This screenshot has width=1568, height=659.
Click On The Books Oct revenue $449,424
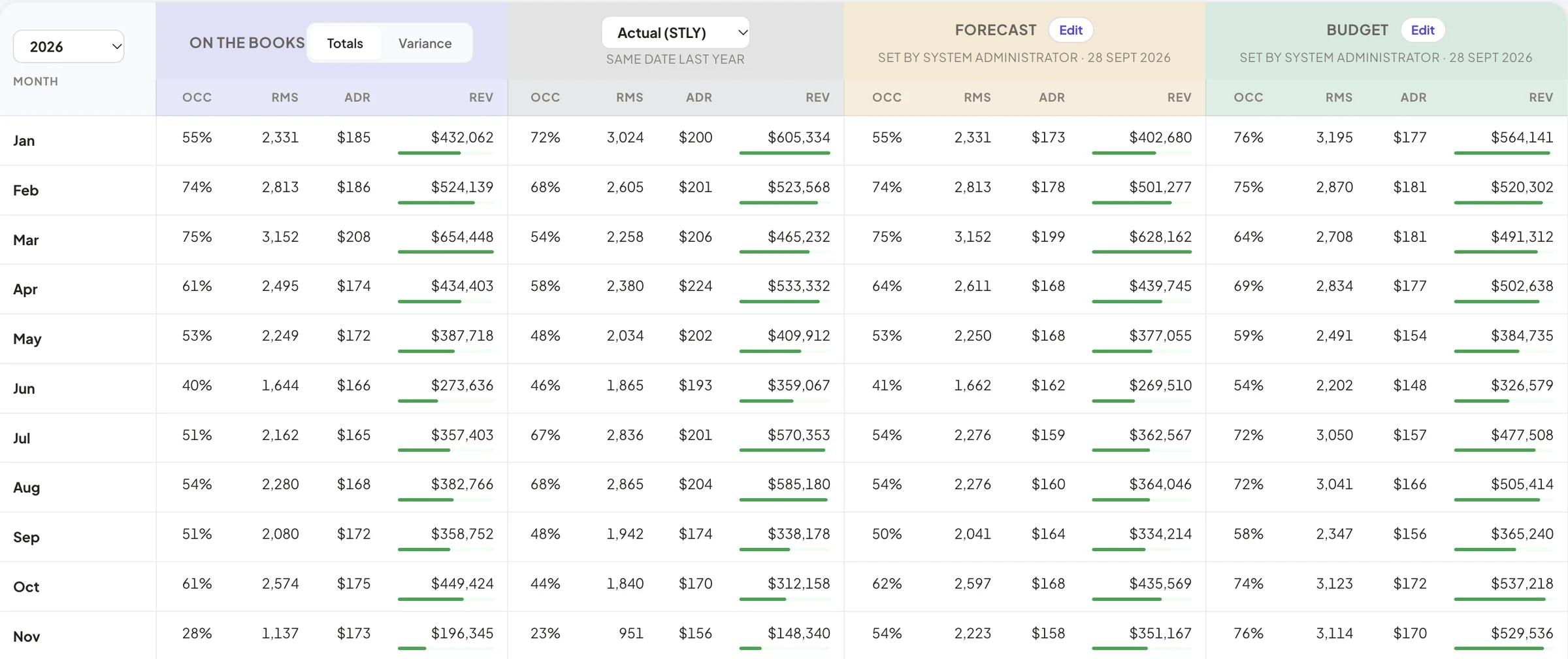[462, 583]
